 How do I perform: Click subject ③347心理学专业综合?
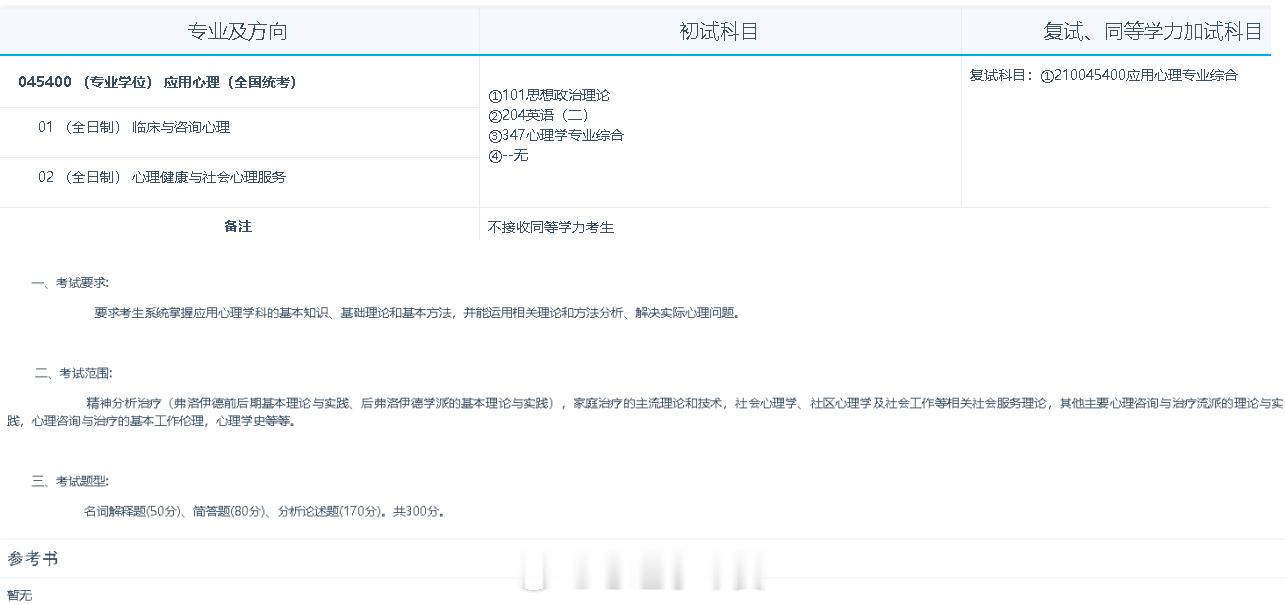[x=556, y=135]
